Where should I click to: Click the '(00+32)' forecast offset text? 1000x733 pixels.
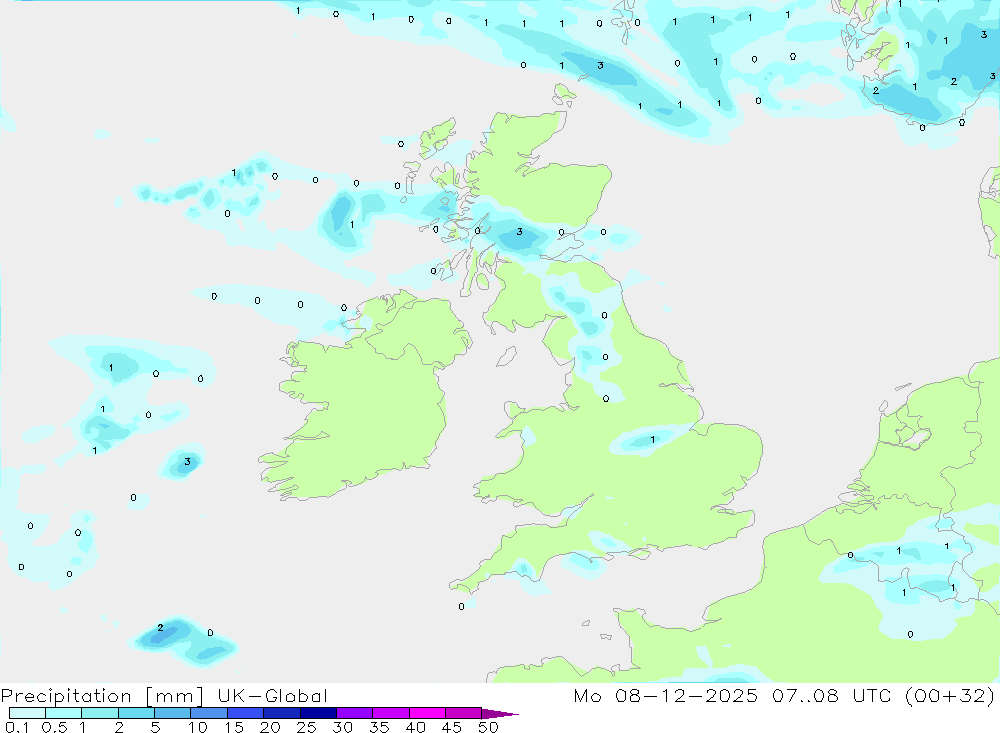(x=950, y=695)
